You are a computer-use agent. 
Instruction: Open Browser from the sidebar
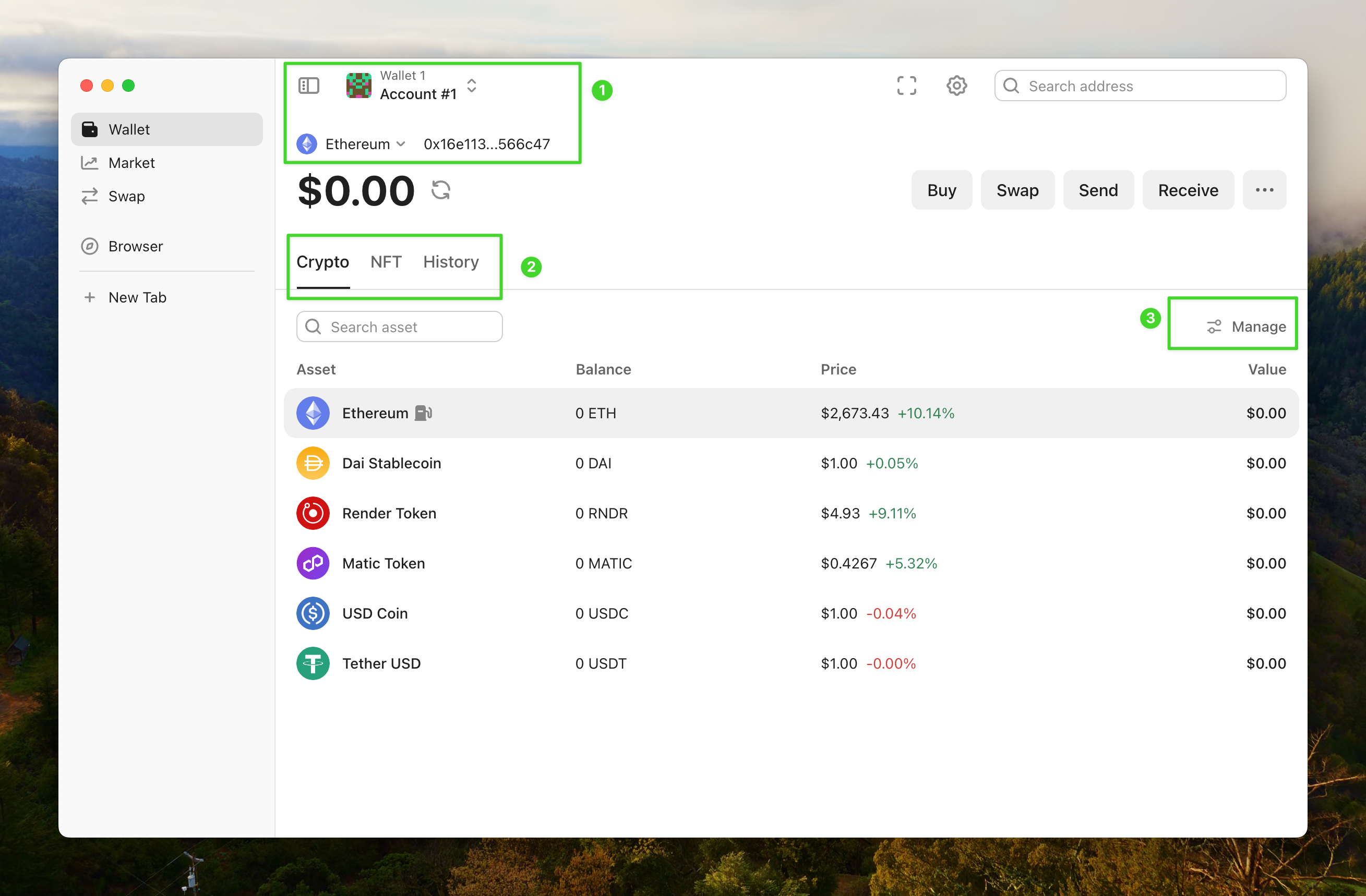click(167, 246)
